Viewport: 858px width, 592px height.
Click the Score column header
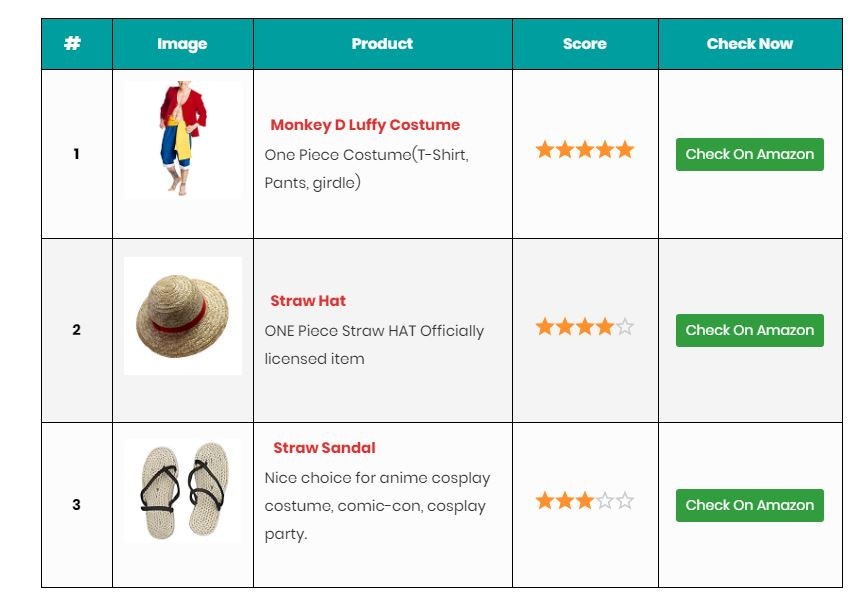pos(585,44)
